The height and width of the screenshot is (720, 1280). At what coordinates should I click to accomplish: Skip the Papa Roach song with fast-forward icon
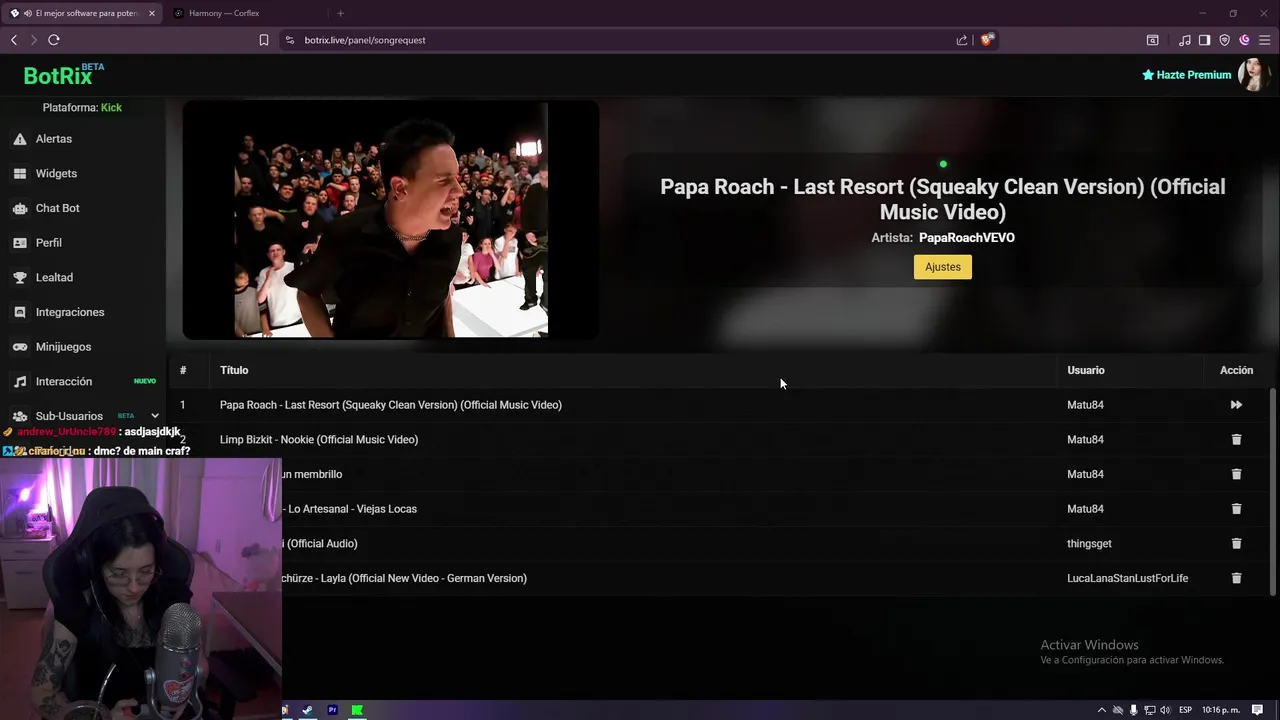click(x=1236, y=405)
